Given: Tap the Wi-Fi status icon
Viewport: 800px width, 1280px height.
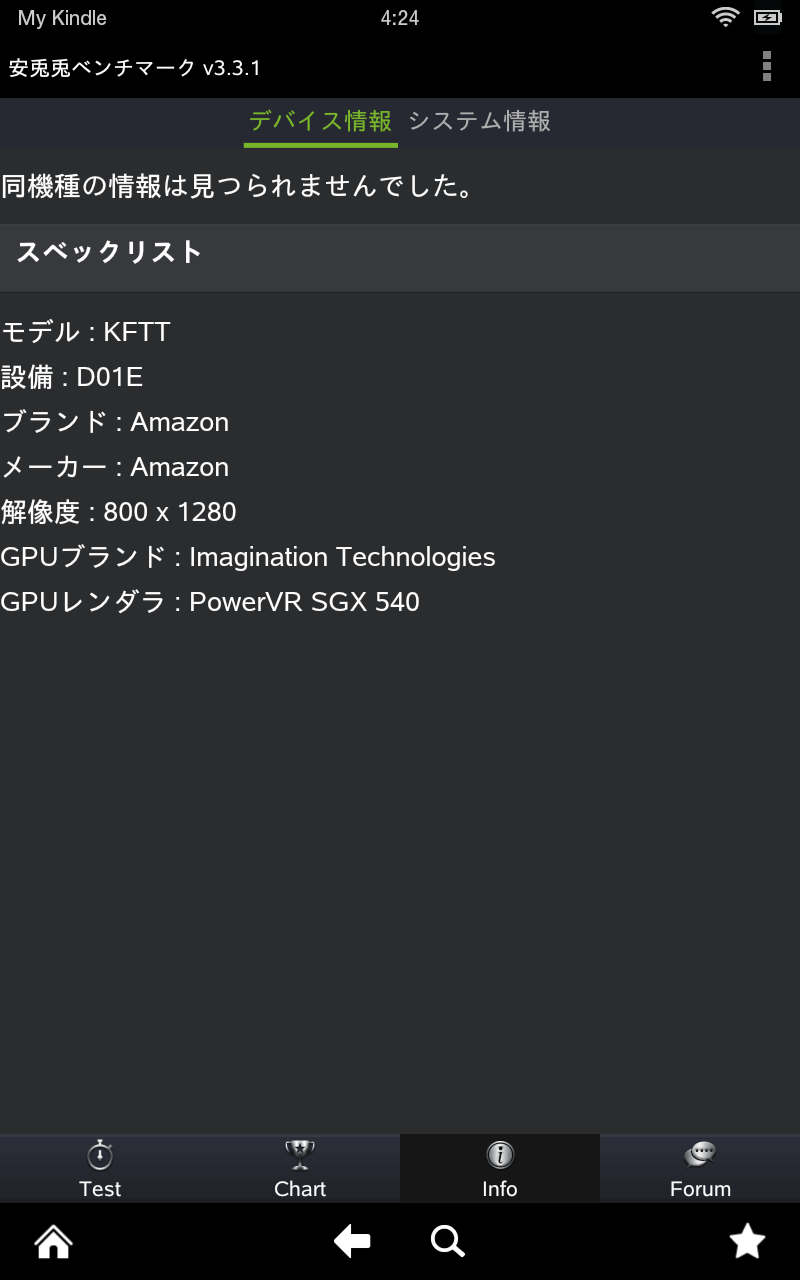Looking at the screenshot, I should pos(724,17).
